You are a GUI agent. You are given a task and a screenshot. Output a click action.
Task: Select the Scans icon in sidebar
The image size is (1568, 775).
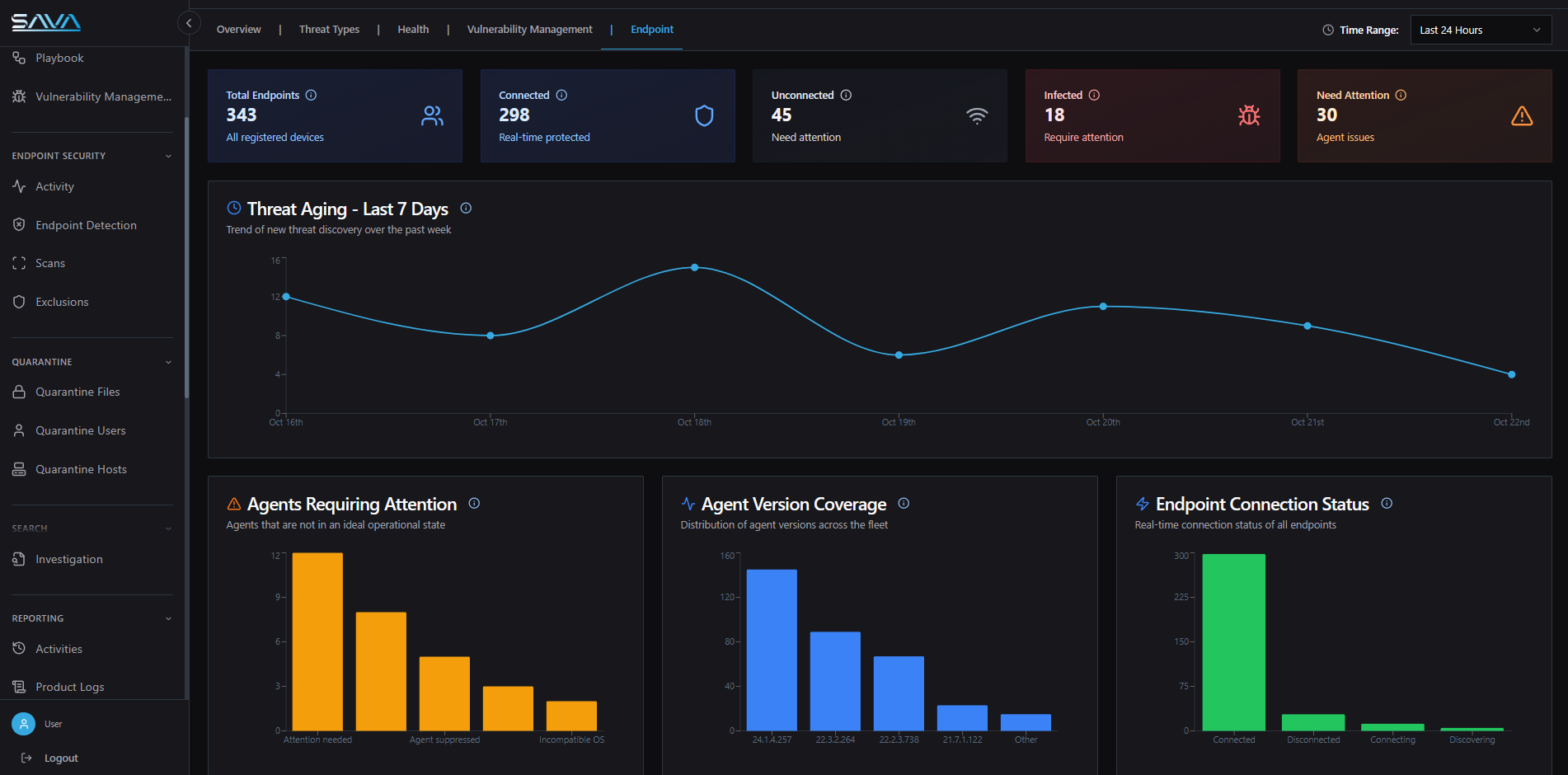pos(19,263)
